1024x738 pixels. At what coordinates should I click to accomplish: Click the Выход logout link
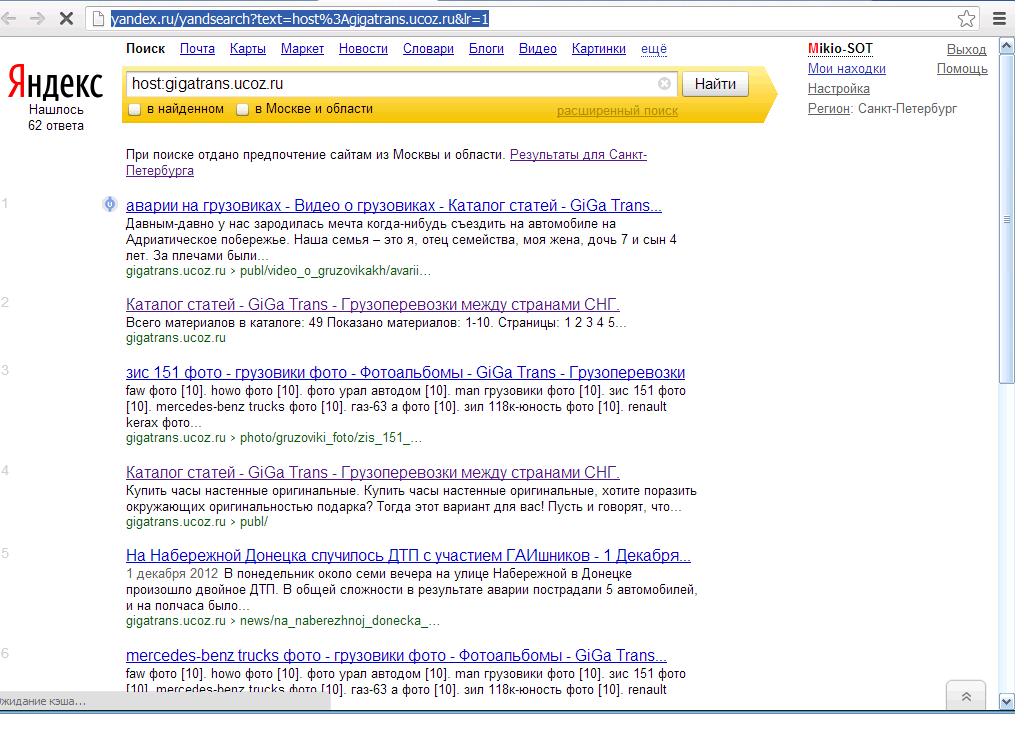pyautogui.click(x=967, y=49)
